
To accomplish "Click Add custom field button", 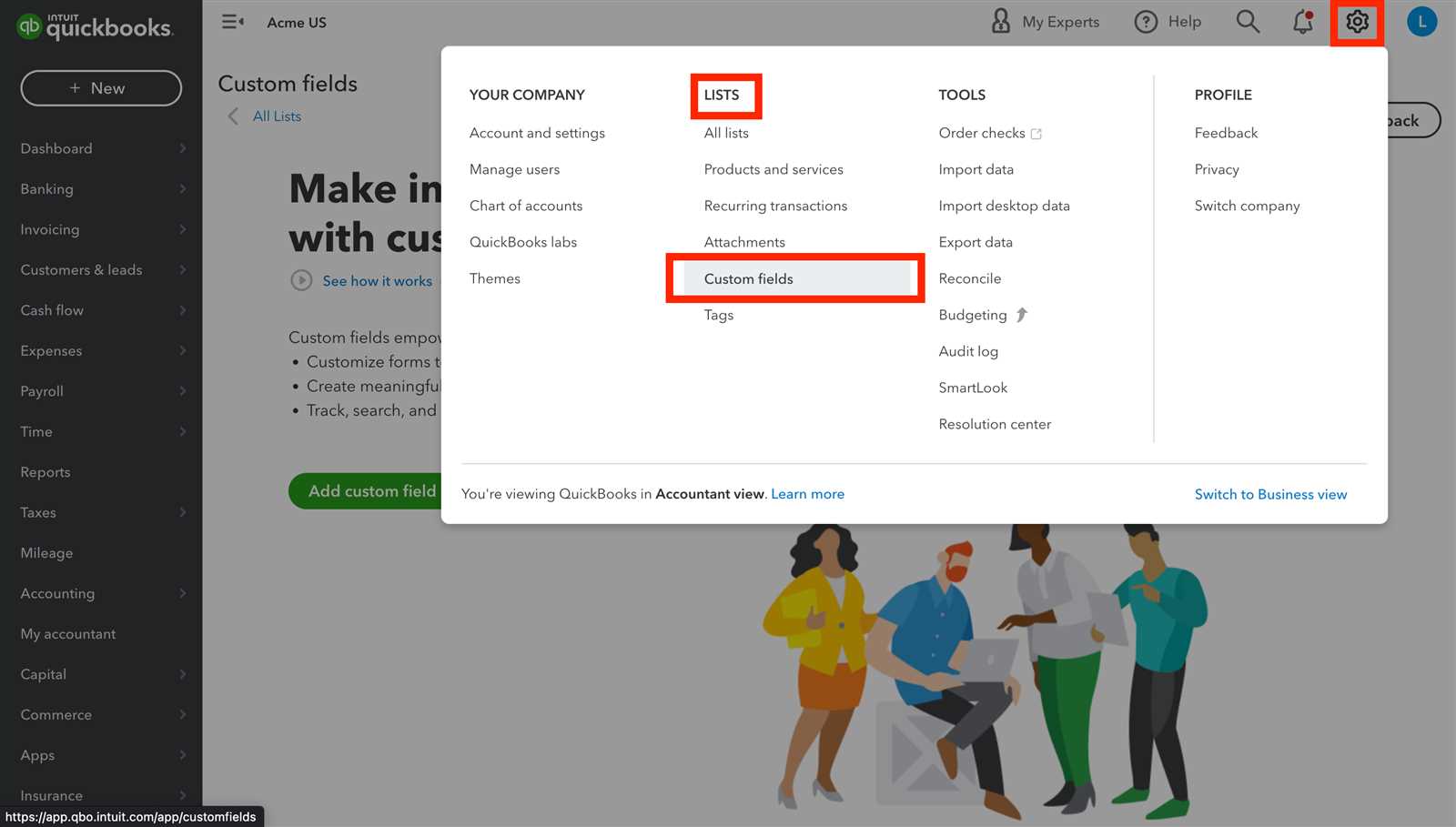I will (x=366, y=491).
